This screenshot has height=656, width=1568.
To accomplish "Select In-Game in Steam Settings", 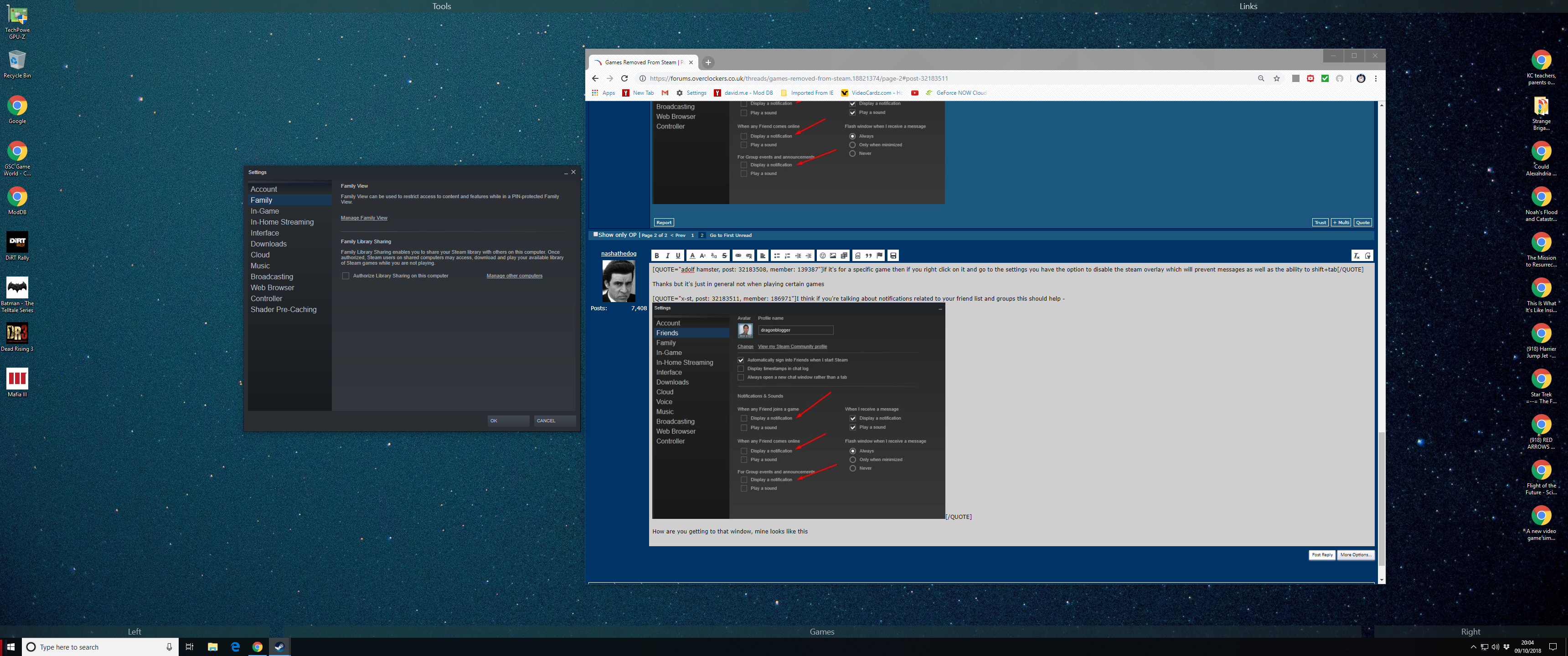I will tap(290, 211).
